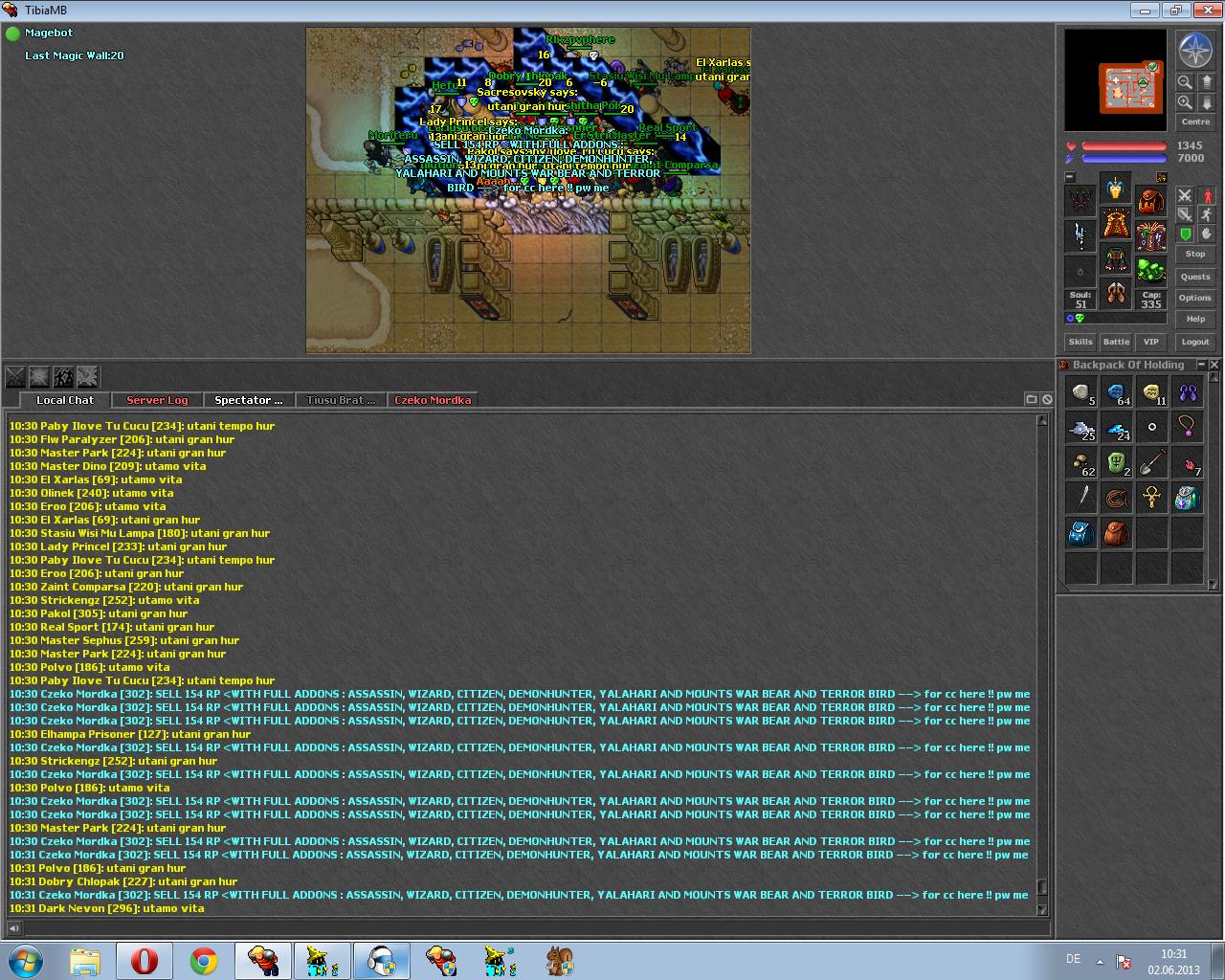Open the Battle list
Viewport: 1225px width, 980px height.
coord(1116,342)
